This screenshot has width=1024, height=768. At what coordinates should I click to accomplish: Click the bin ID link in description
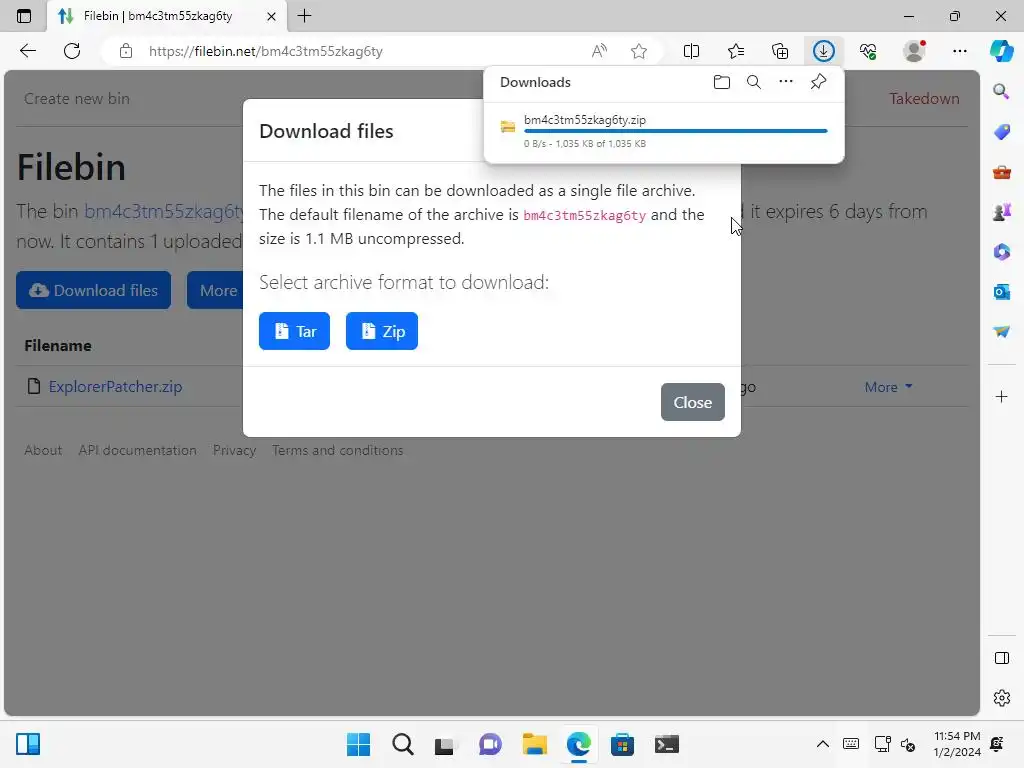coord(163,211)
